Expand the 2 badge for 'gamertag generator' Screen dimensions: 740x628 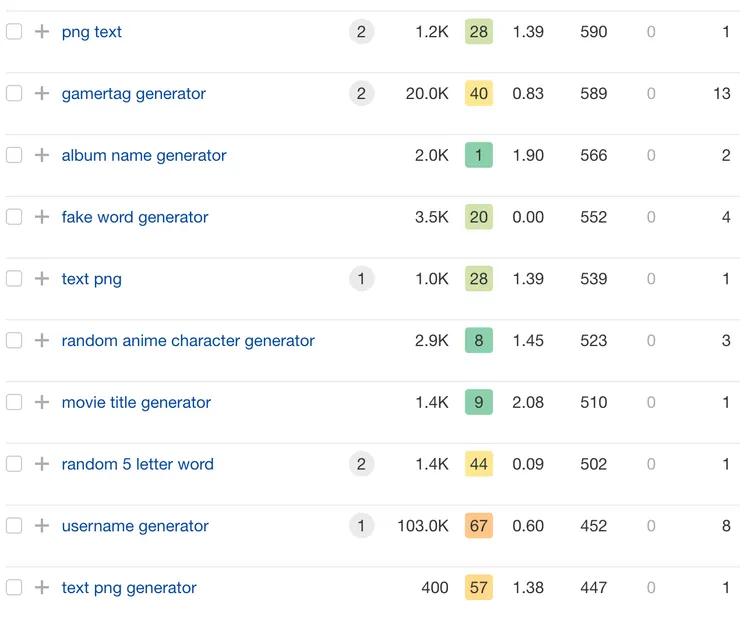(x=361, y=94)
